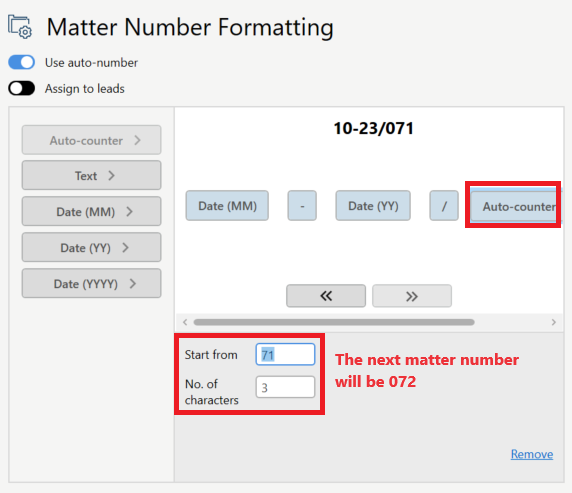572x493 pixels.
Task: Click the double right chevron move button
Action: 412,296
